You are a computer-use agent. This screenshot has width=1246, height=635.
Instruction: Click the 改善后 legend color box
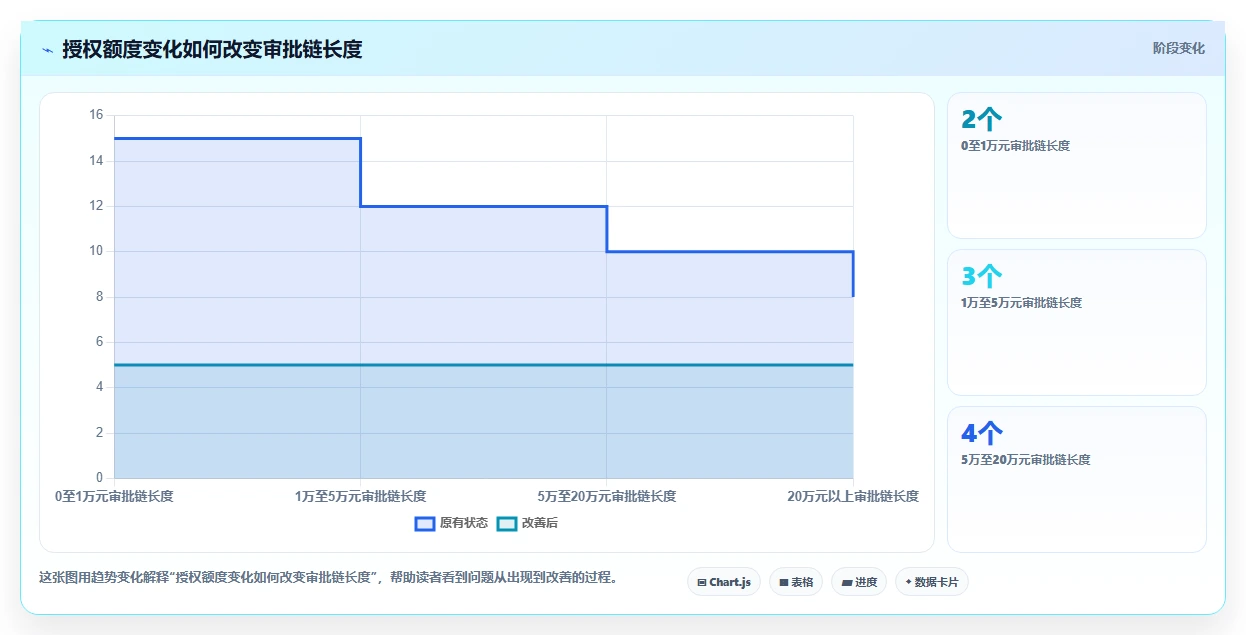[x=507, y=523]
